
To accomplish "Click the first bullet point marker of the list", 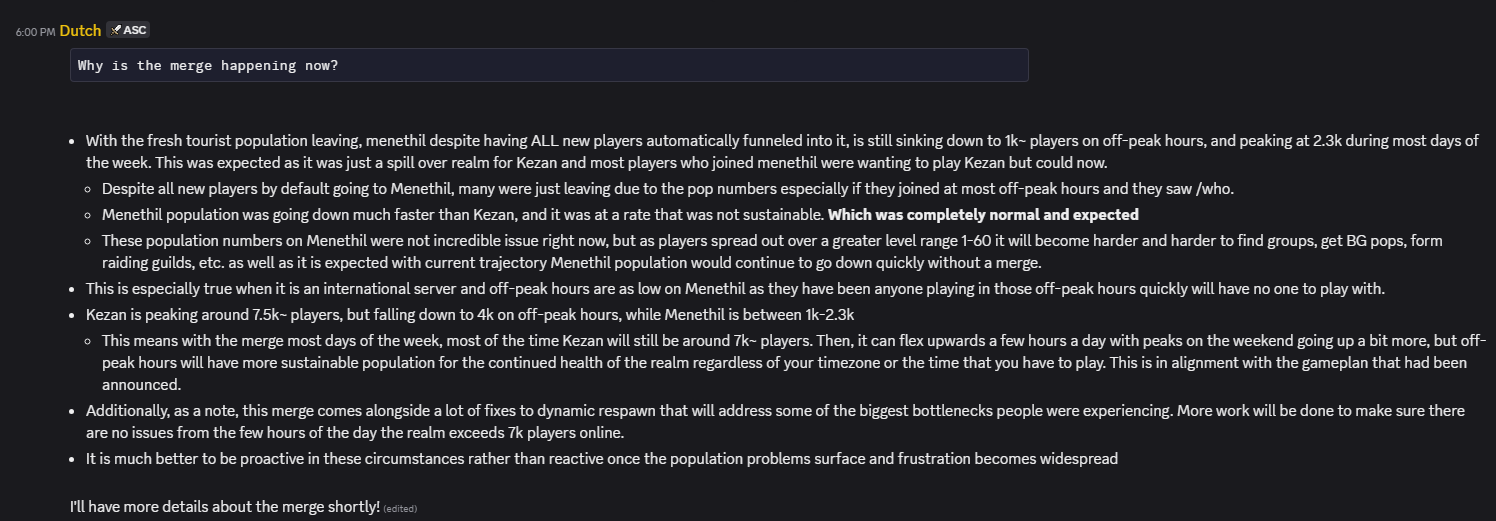I will (74, 141).
